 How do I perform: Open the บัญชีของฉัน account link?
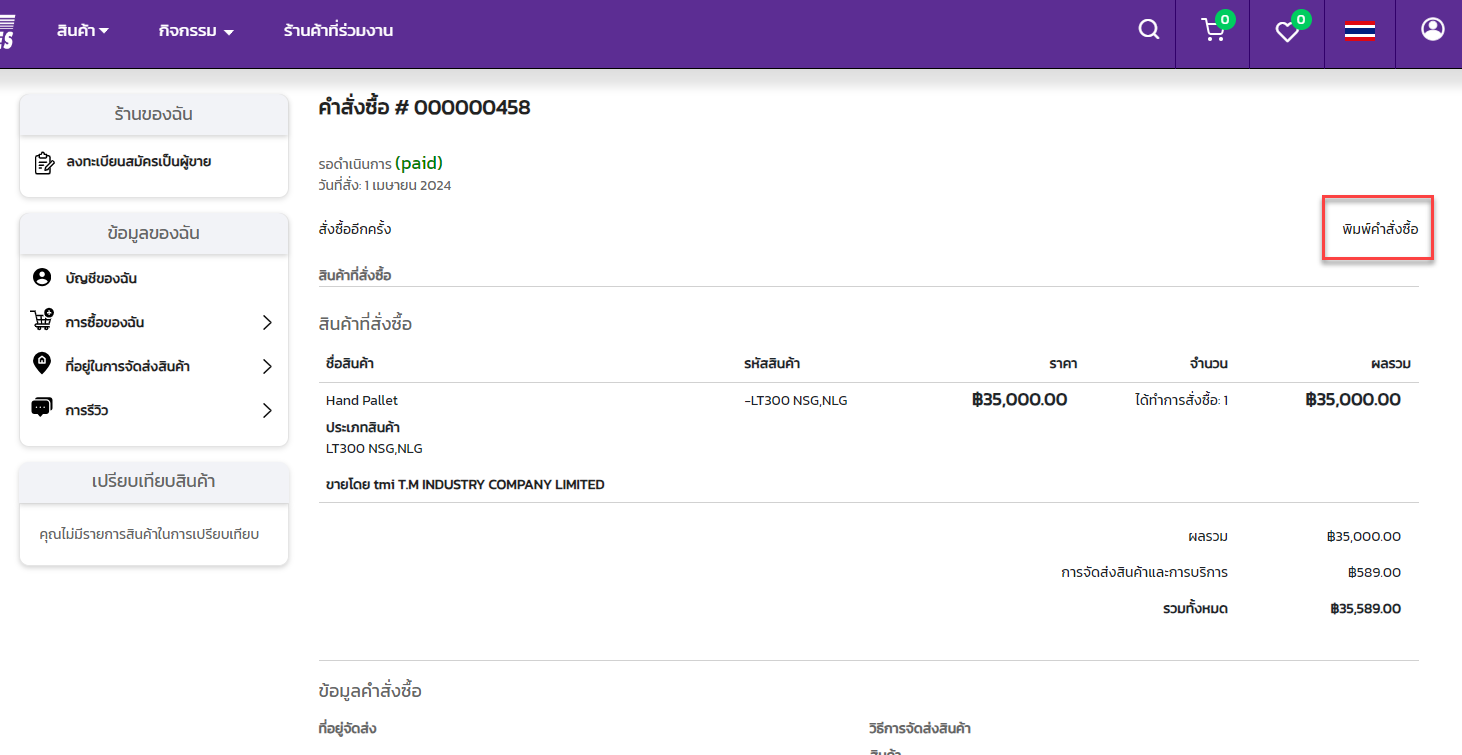pos(101,278)
